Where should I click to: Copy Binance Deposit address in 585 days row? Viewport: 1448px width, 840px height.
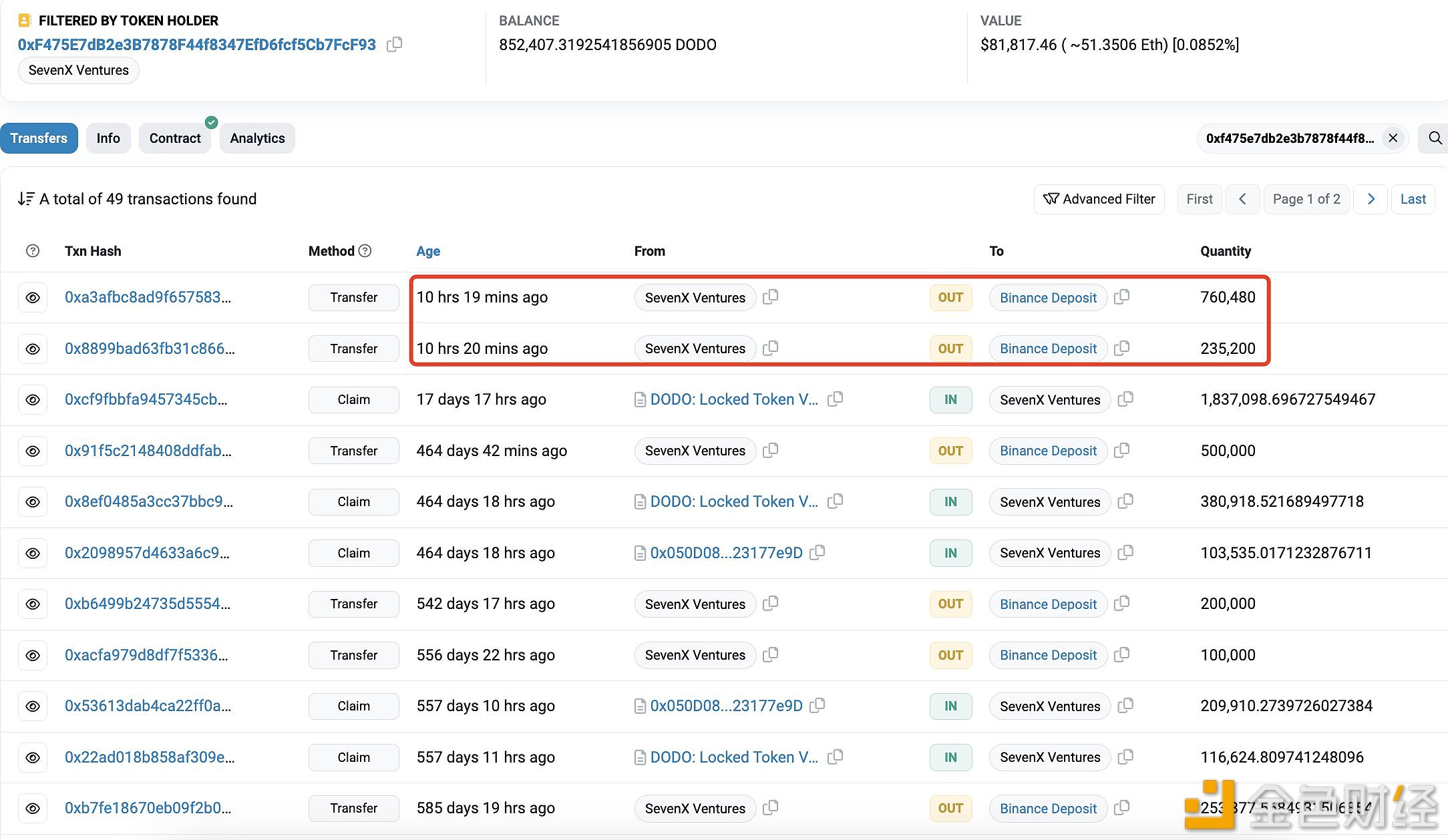pyautogui.click(x=1122, y=807)
